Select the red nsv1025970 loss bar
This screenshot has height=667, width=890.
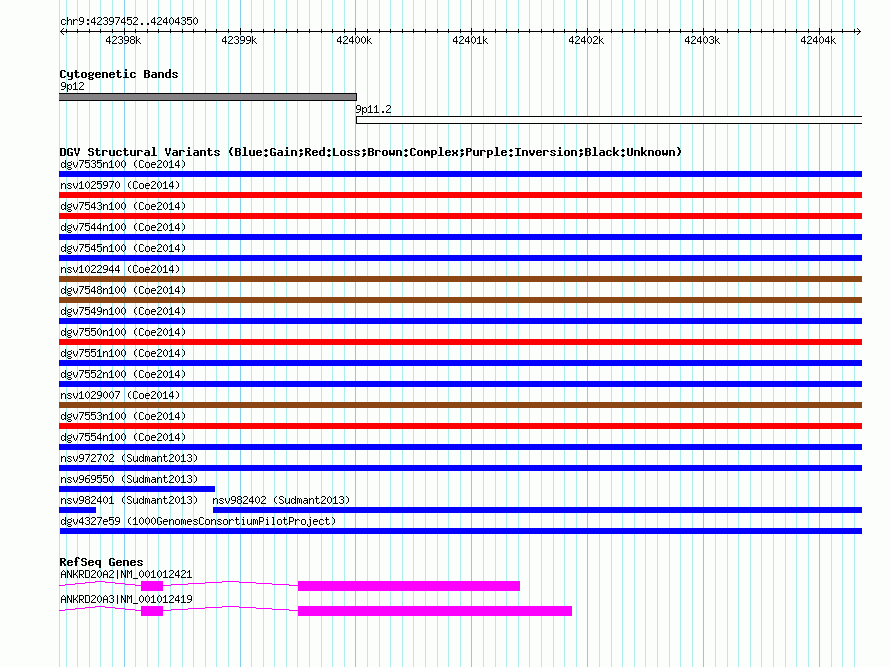460,195
